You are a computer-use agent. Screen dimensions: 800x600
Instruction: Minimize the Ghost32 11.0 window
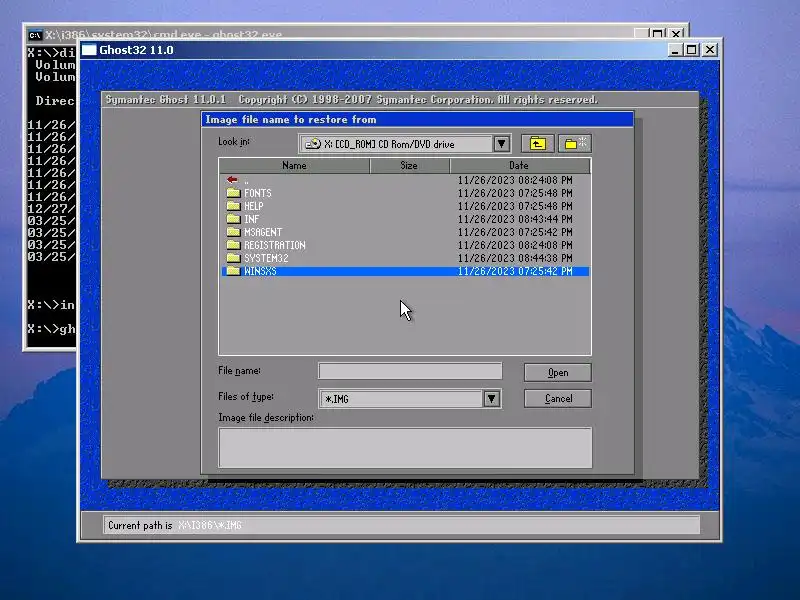(x=675, y=50)
